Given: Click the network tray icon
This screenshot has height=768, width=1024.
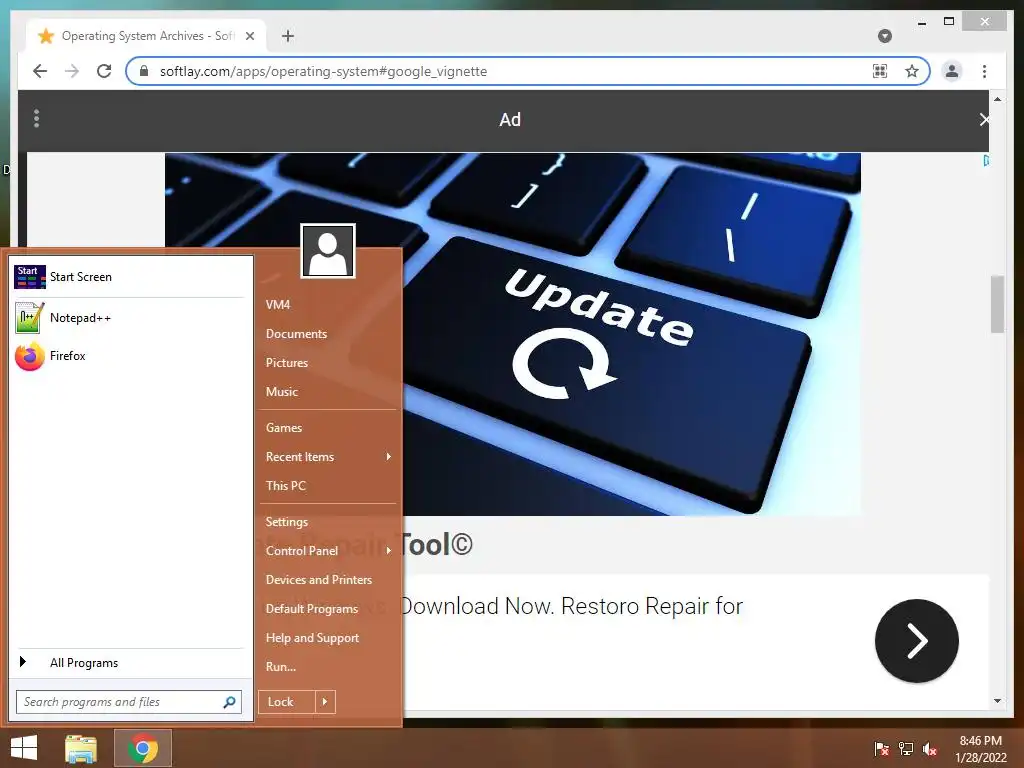Looking at the screenshot, I should click(x=906, y=748).
